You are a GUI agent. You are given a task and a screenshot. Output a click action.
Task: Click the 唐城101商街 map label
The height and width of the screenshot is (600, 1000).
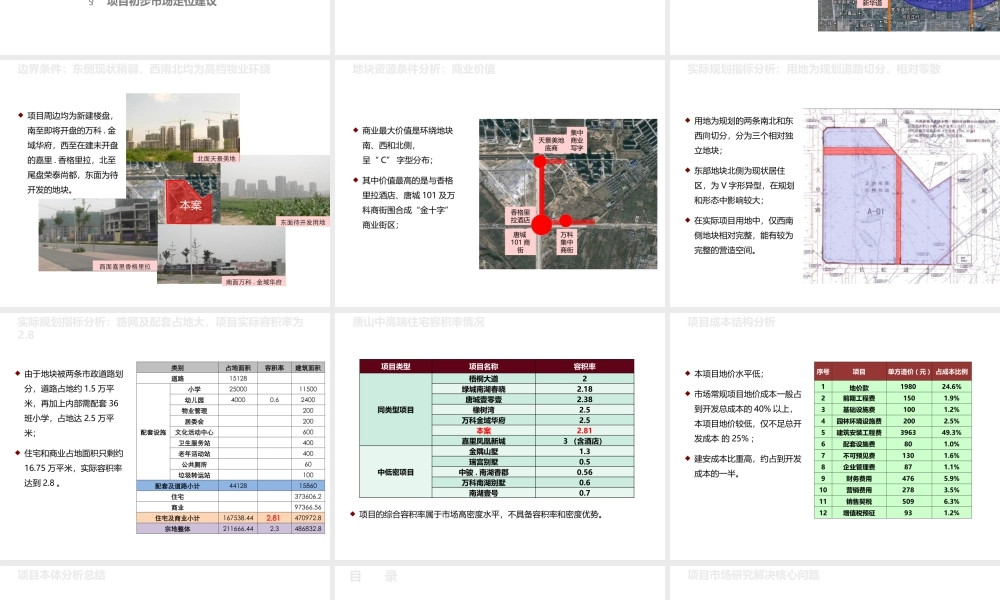(x=520, y=242)
